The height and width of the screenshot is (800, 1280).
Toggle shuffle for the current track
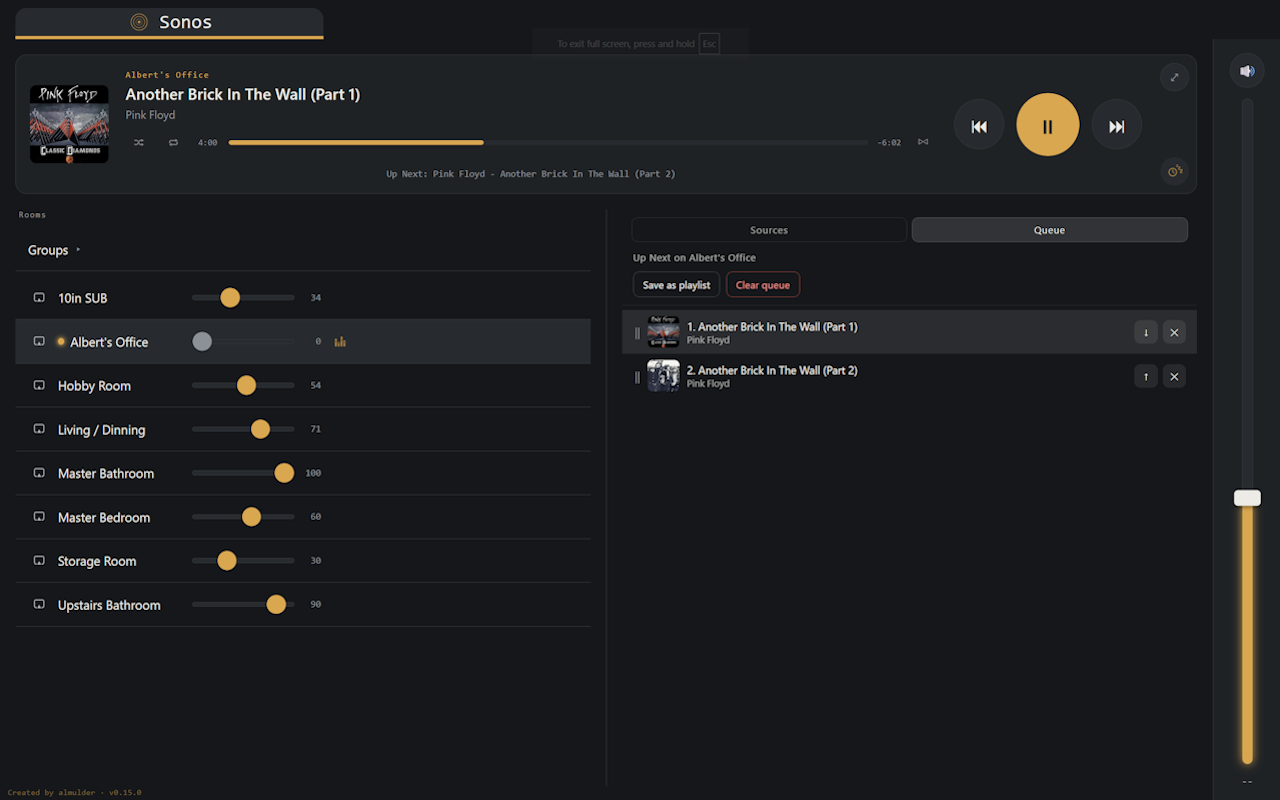point(139,143)
